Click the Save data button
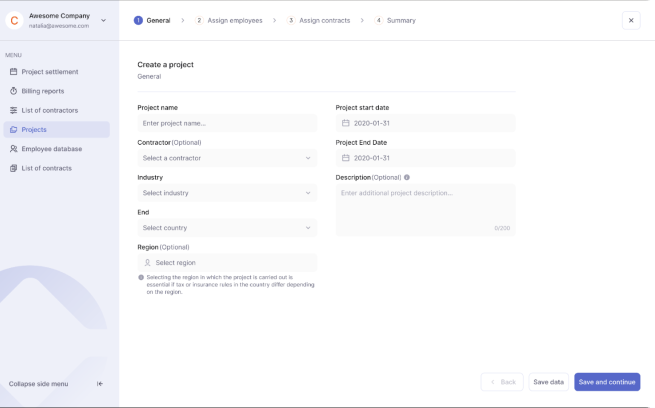The width and height of the screenshot is (655, 408). coord(548,382)
